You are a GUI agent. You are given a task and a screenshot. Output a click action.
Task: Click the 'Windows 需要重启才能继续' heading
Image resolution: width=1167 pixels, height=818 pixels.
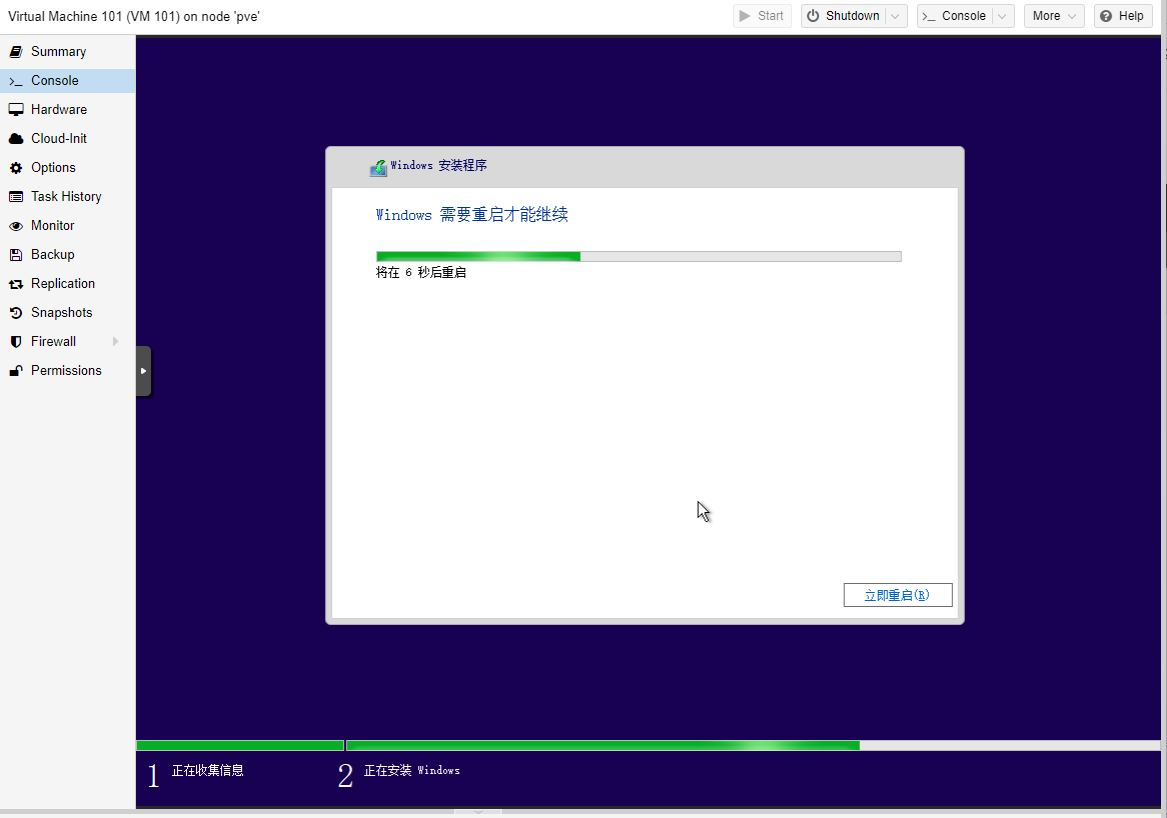(x=472, y=214)
